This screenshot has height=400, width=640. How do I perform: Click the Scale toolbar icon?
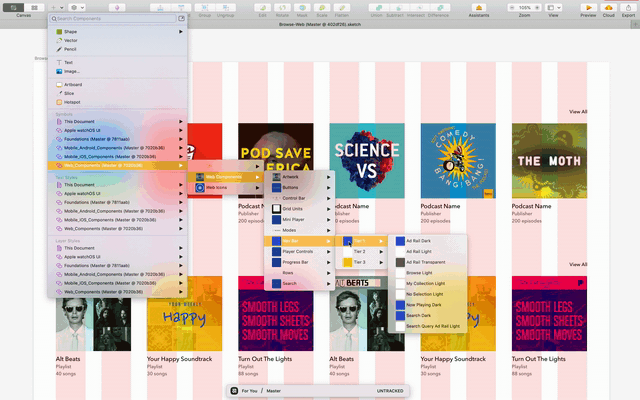point(322,7)
